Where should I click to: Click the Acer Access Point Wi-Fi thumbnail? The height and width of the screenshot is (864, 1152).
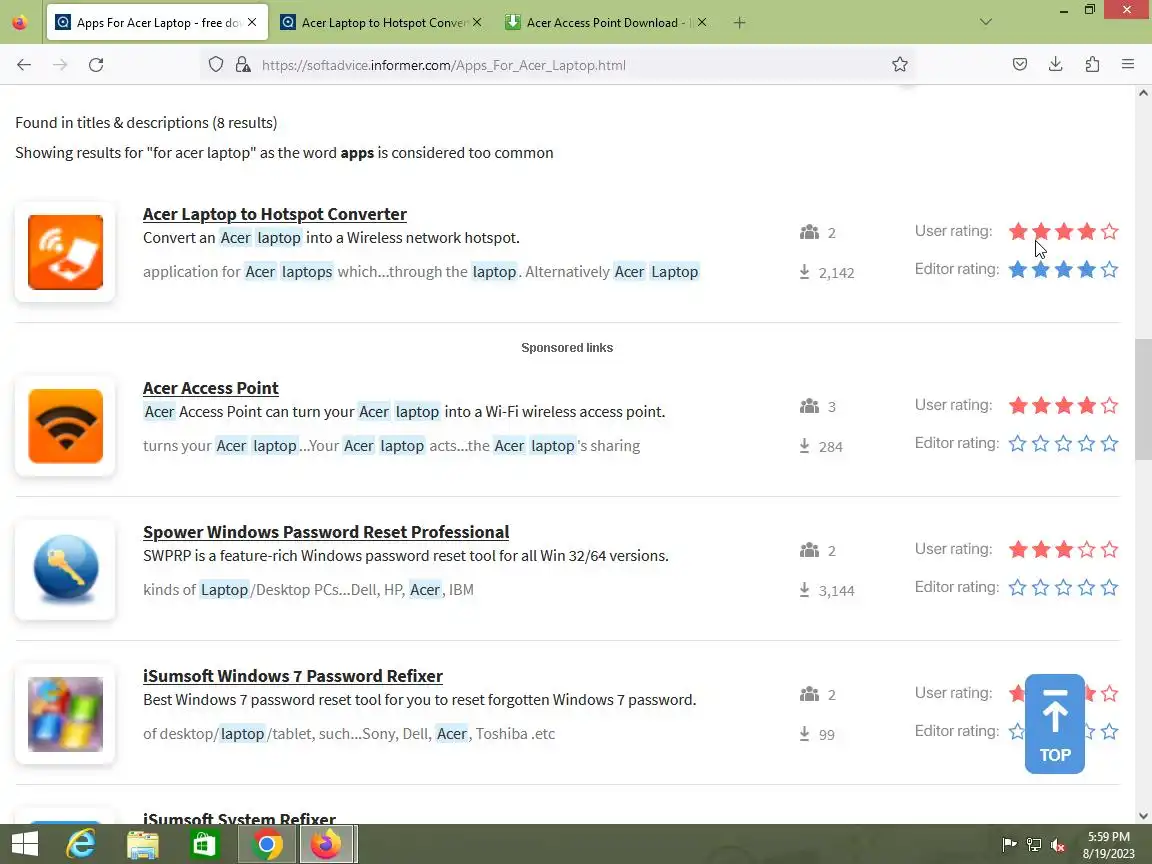tap(65, 426)
